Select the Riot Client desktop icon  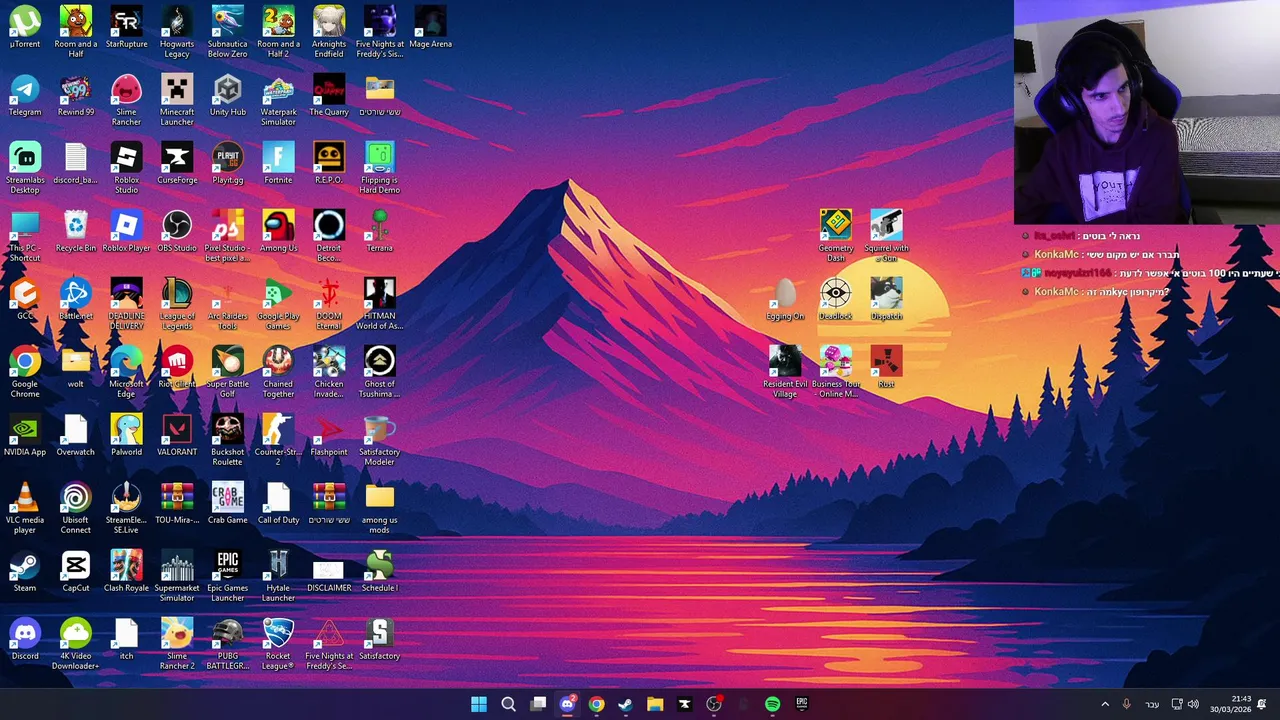(x=177, y=367)
